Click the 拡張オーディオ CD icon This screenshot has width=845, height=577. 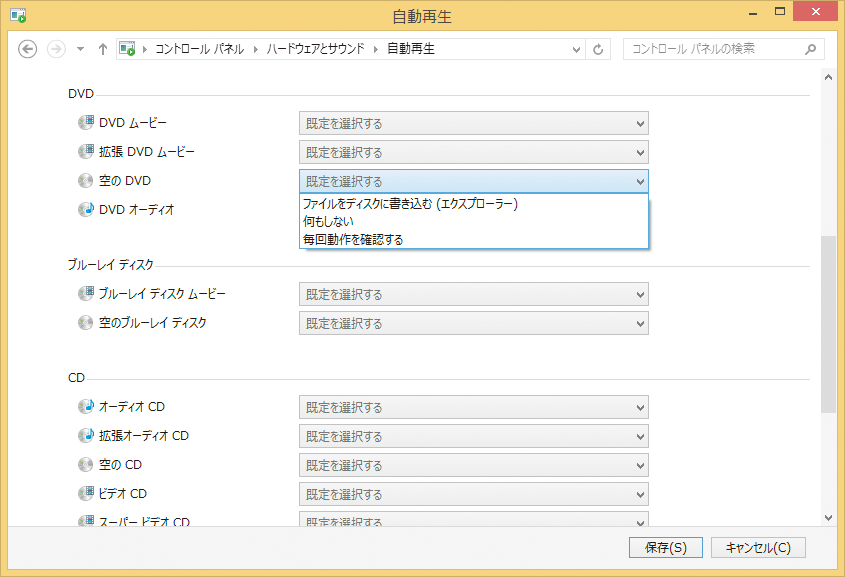coord(86,435)
